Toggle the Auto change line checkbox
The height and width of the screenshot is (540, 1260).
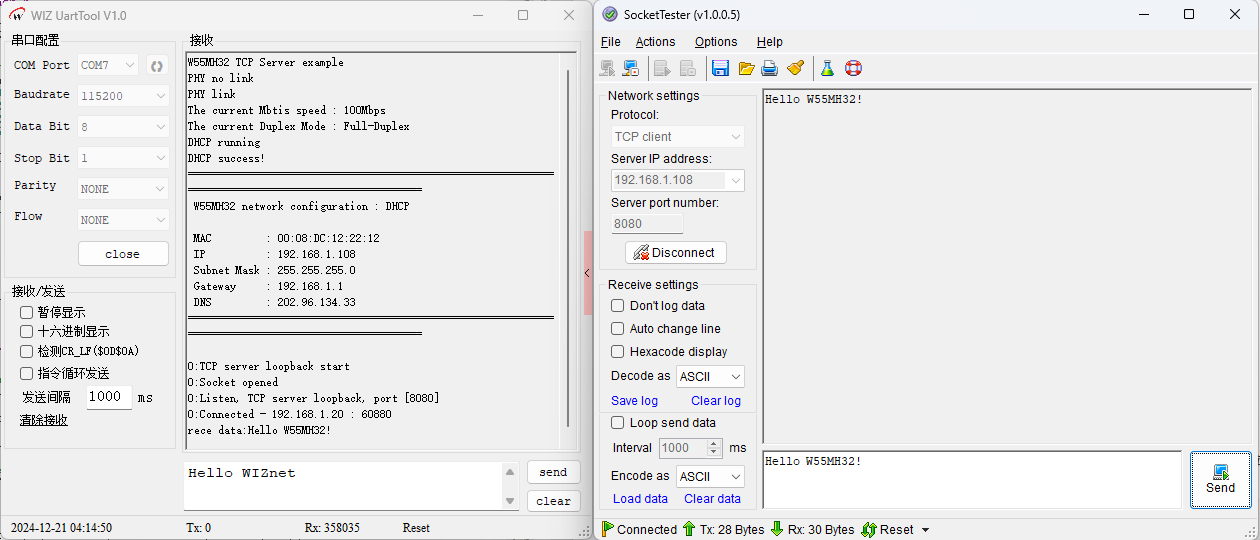pos(617,329)
